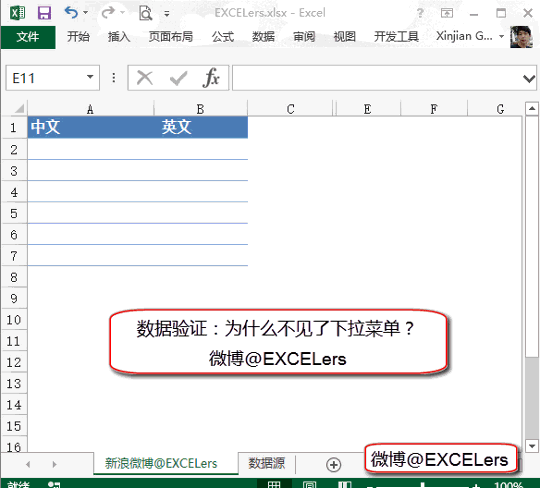Toggle the ribbon display options icon
This screenshot has height=488, width=540.
(447, 13)
